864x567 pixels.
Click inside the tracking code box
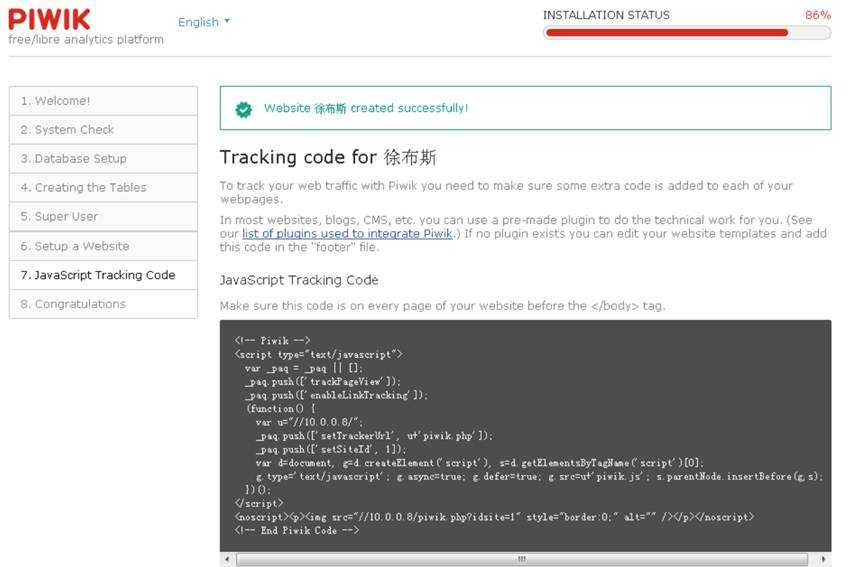525,436
